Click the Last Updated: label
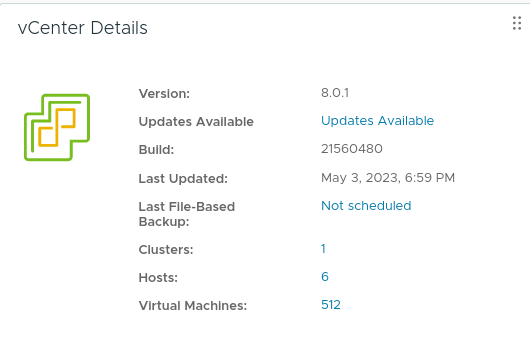 [x=183, y=179]
